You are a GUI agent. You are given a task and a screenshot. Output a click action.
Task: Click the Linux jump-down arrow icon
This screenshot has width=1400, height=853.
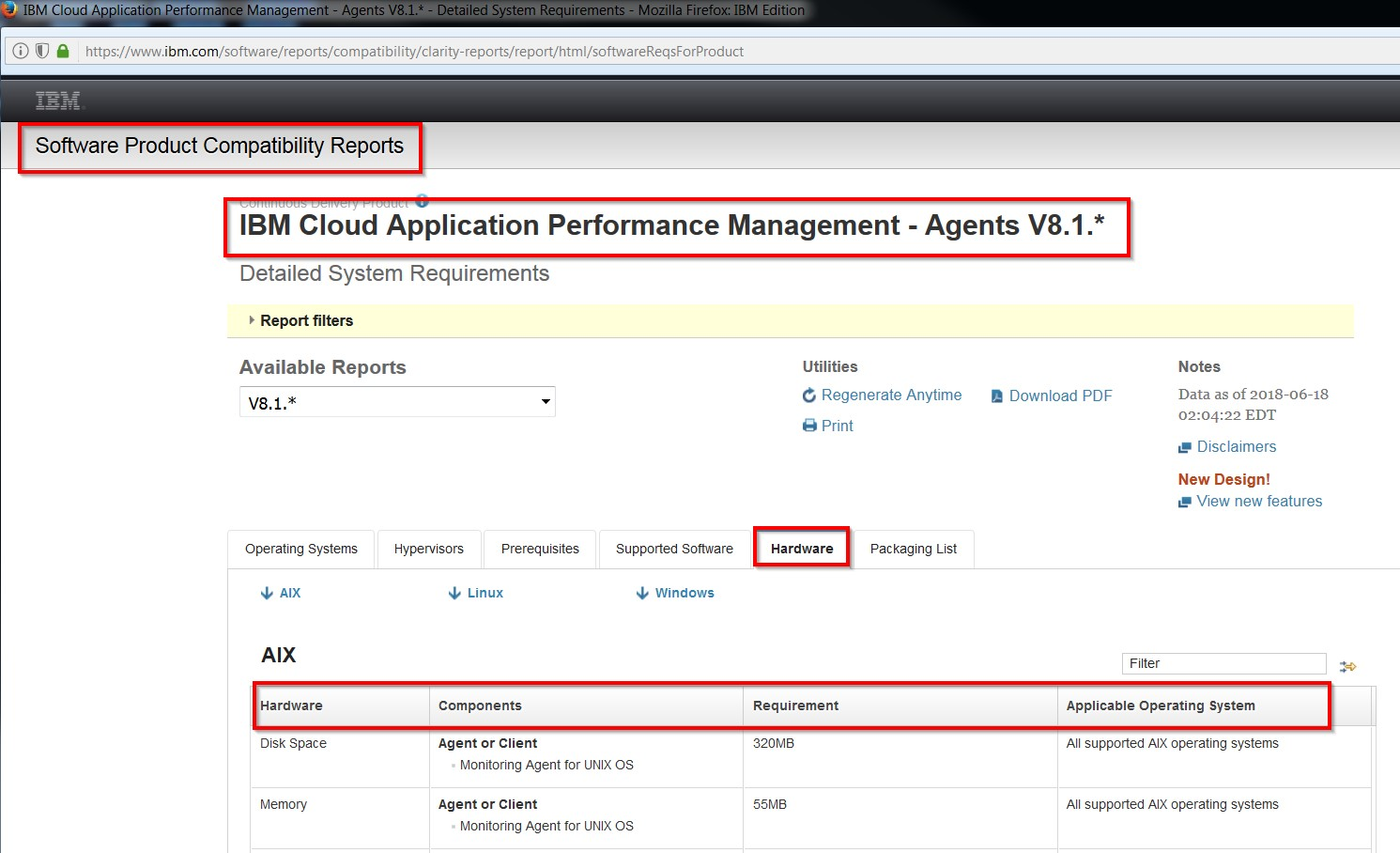tap(454, 593)
